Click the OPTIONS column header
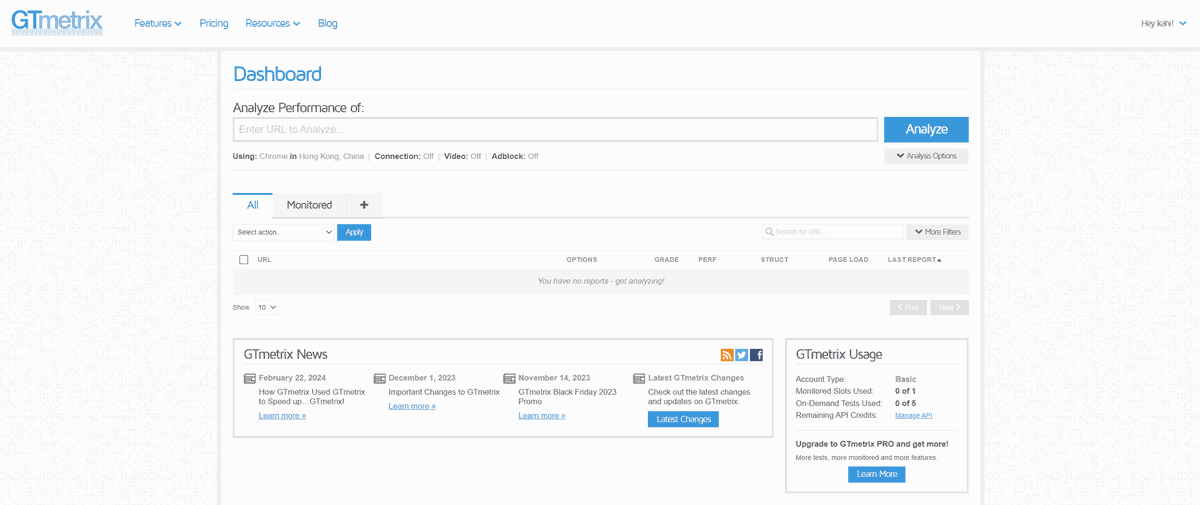 click(582, 260)
